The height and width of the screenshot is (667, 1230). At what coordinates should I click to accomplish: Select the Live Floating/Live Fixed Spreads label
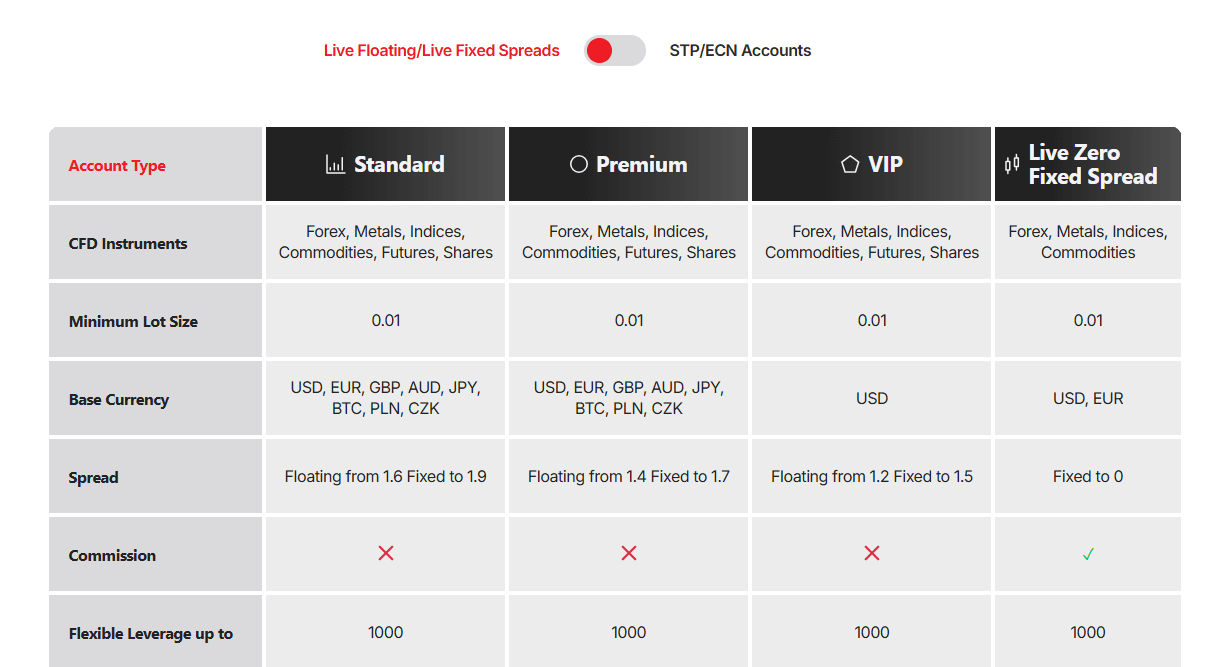point(442,51)
